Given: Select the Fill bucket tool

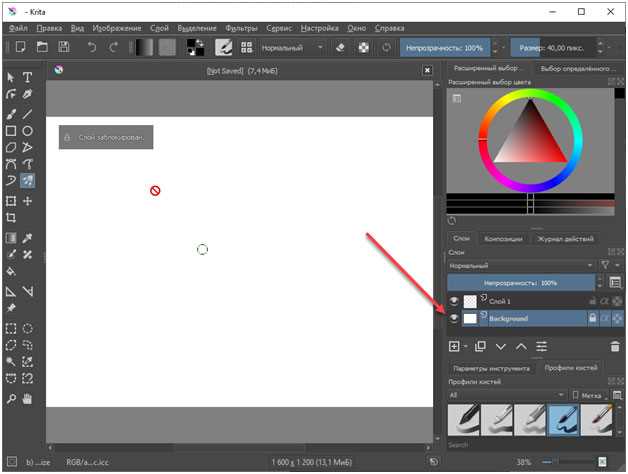Looking at the screenshot, I should (11, 271).
